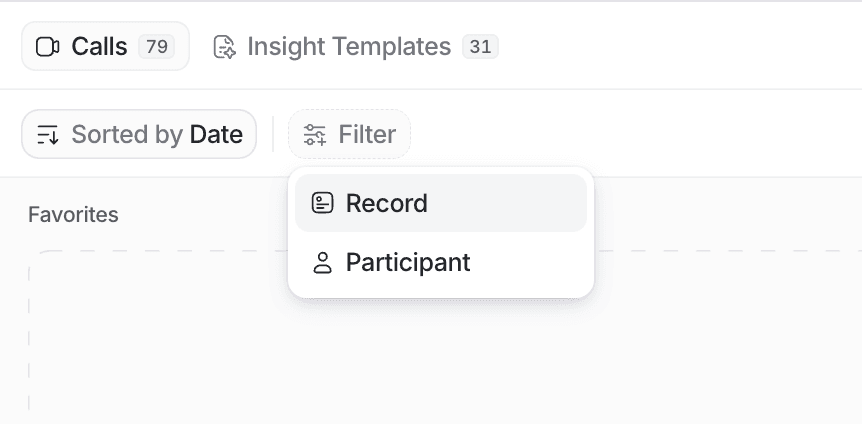This screenshot has height=424, width=862.
Task: Click the record card icon in dropdown
Action: (323, 203)
